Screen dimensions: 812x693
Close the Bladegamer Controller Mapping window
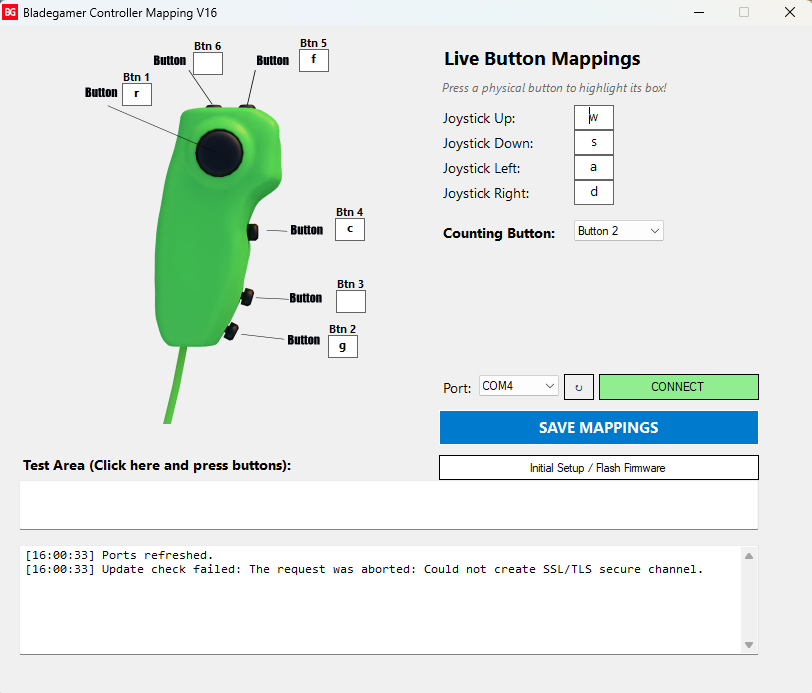(x=790, y=12)
